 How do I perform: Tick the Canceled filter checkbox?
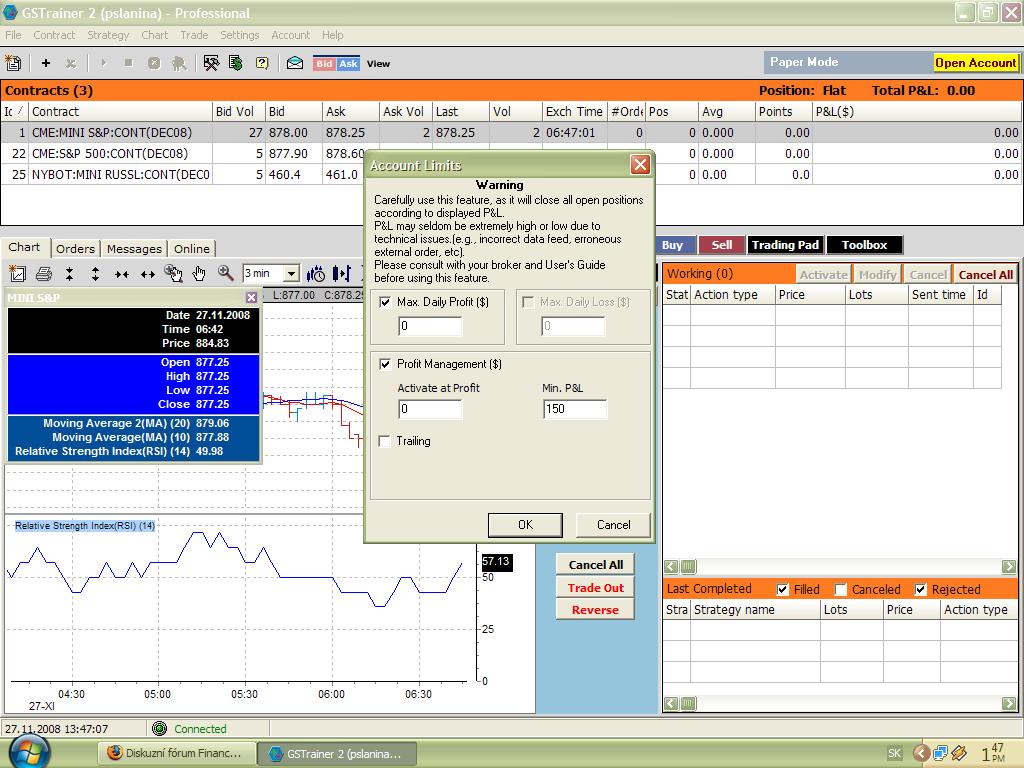(841, 590)
